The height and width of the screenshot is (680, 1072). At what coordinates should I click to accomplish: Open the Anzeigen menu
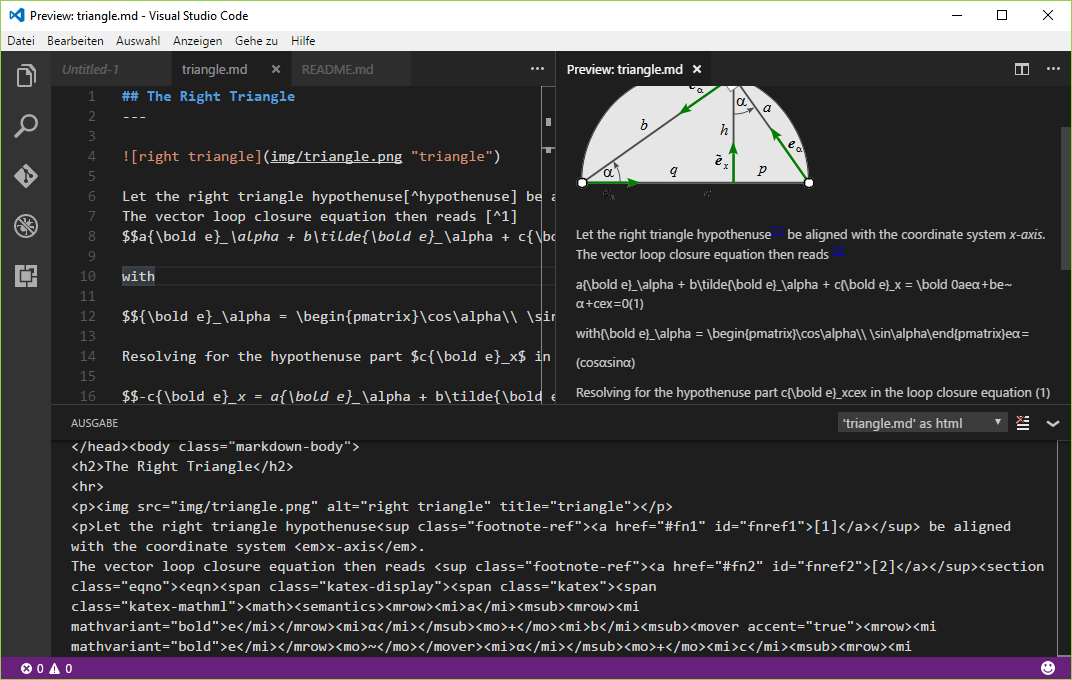click(198, 41)
